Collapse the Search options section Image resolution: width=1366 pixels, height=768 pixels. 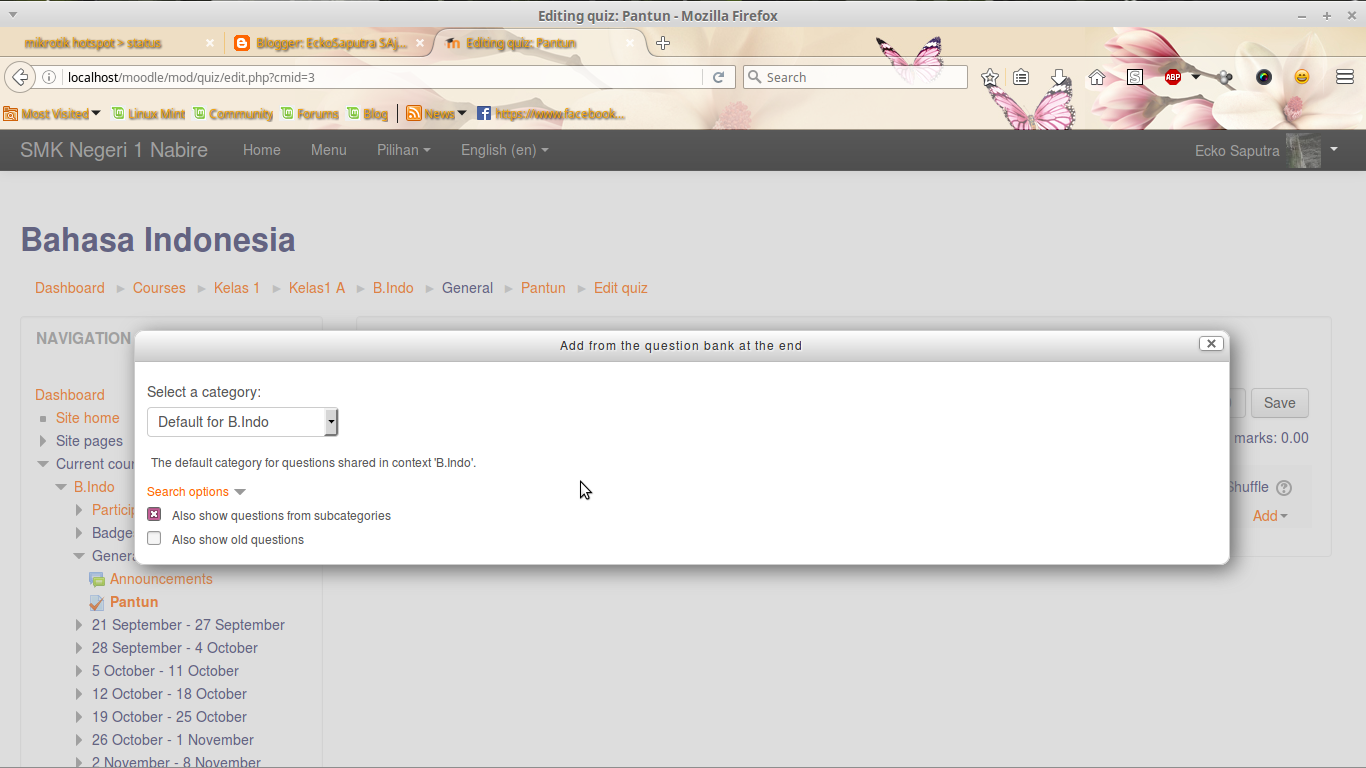pyautogui.click(x=196, y=492)
